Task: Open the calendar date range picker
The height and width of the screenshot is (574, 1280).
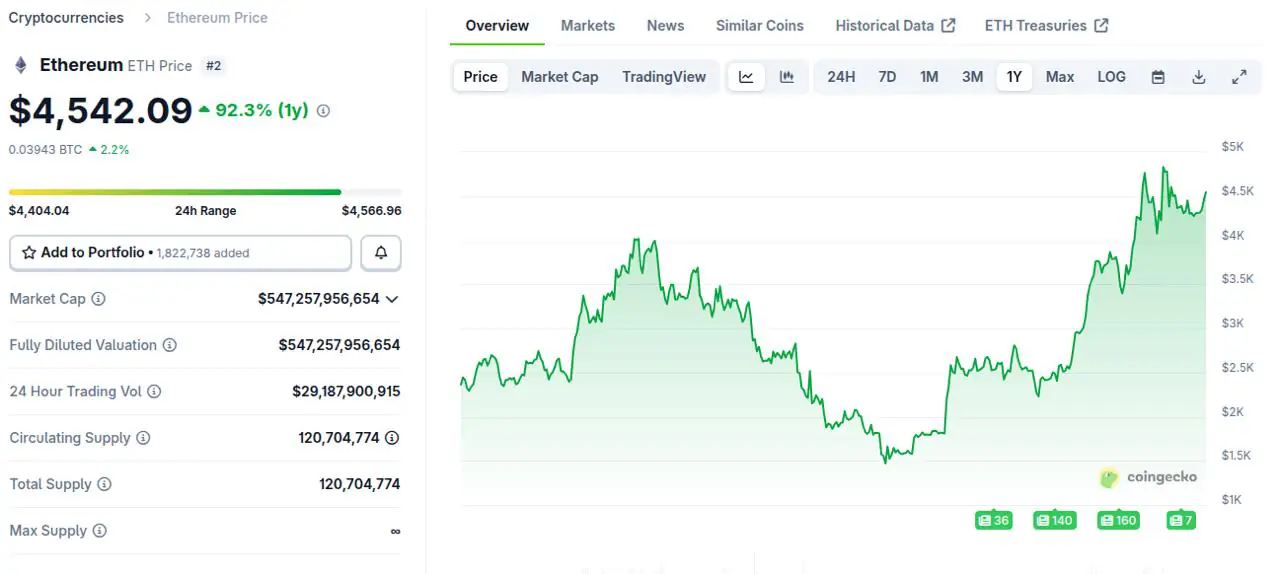Action: coord(1158,77)
